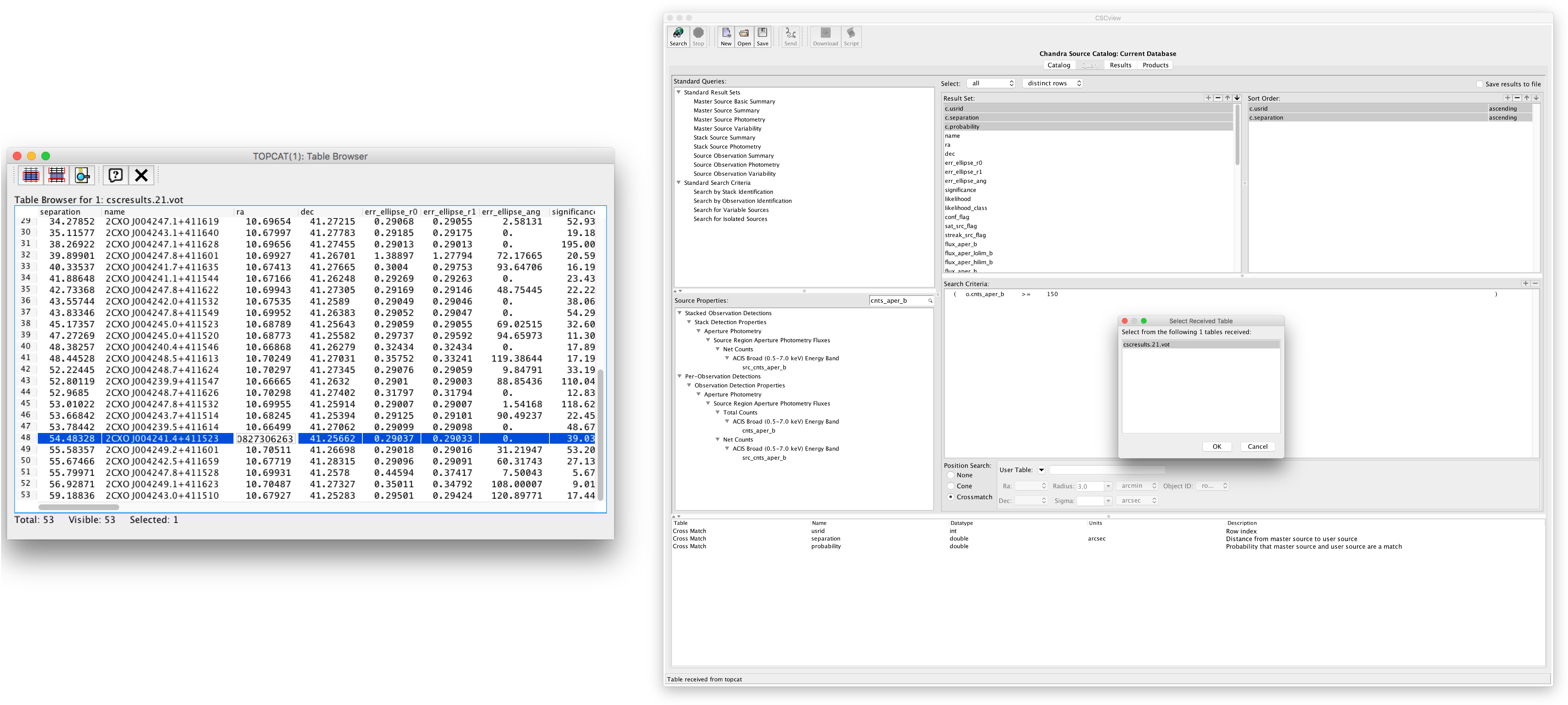Click TOPCAT 'subset from unselected rows' icon
The height and width of the screenshot is (705, 1568).
click(x=57, y=175)
